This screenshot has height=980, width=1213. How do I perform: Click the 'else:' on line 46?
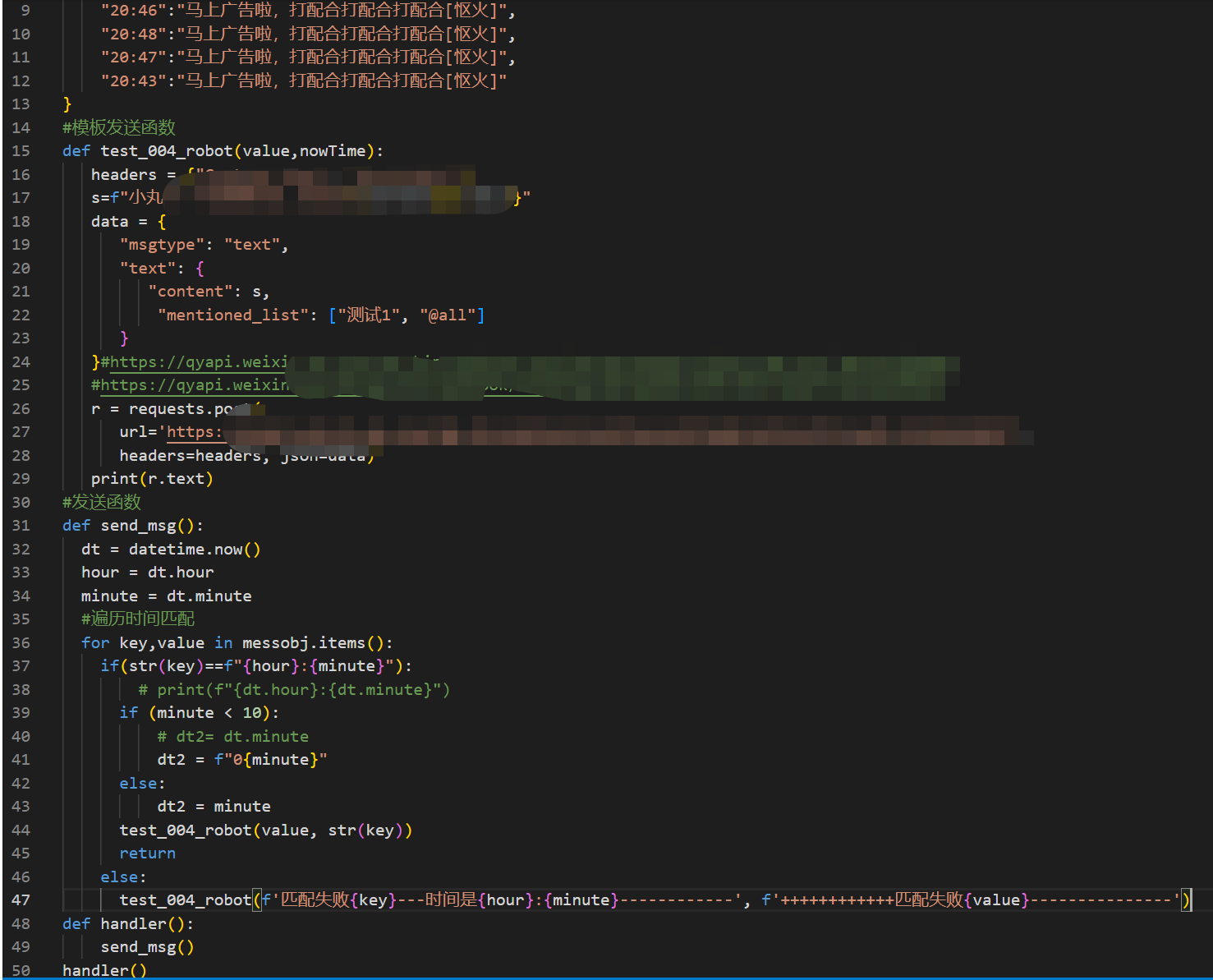(x=124, y=877)
